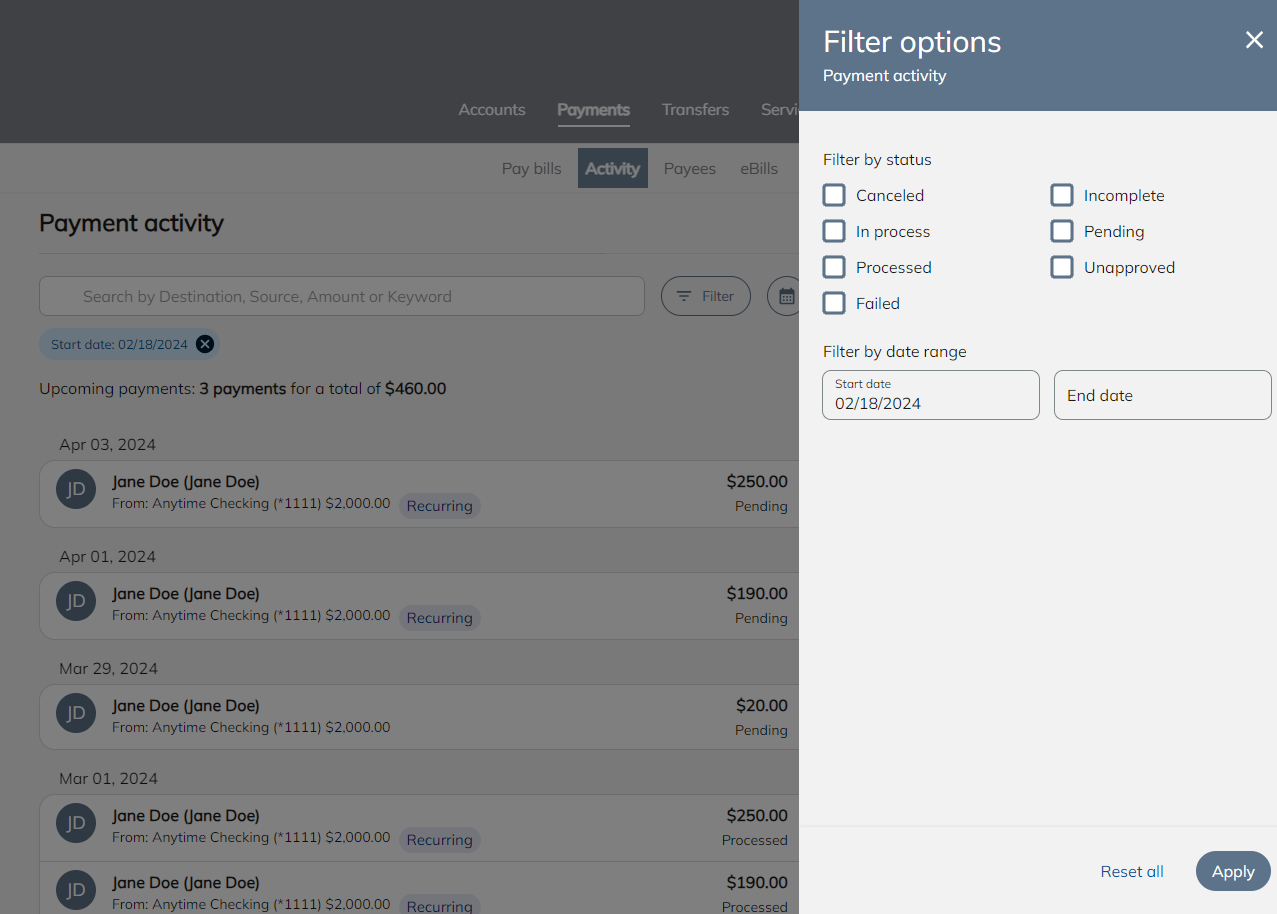Switch to the Pay bills tab

pos(532,168)
